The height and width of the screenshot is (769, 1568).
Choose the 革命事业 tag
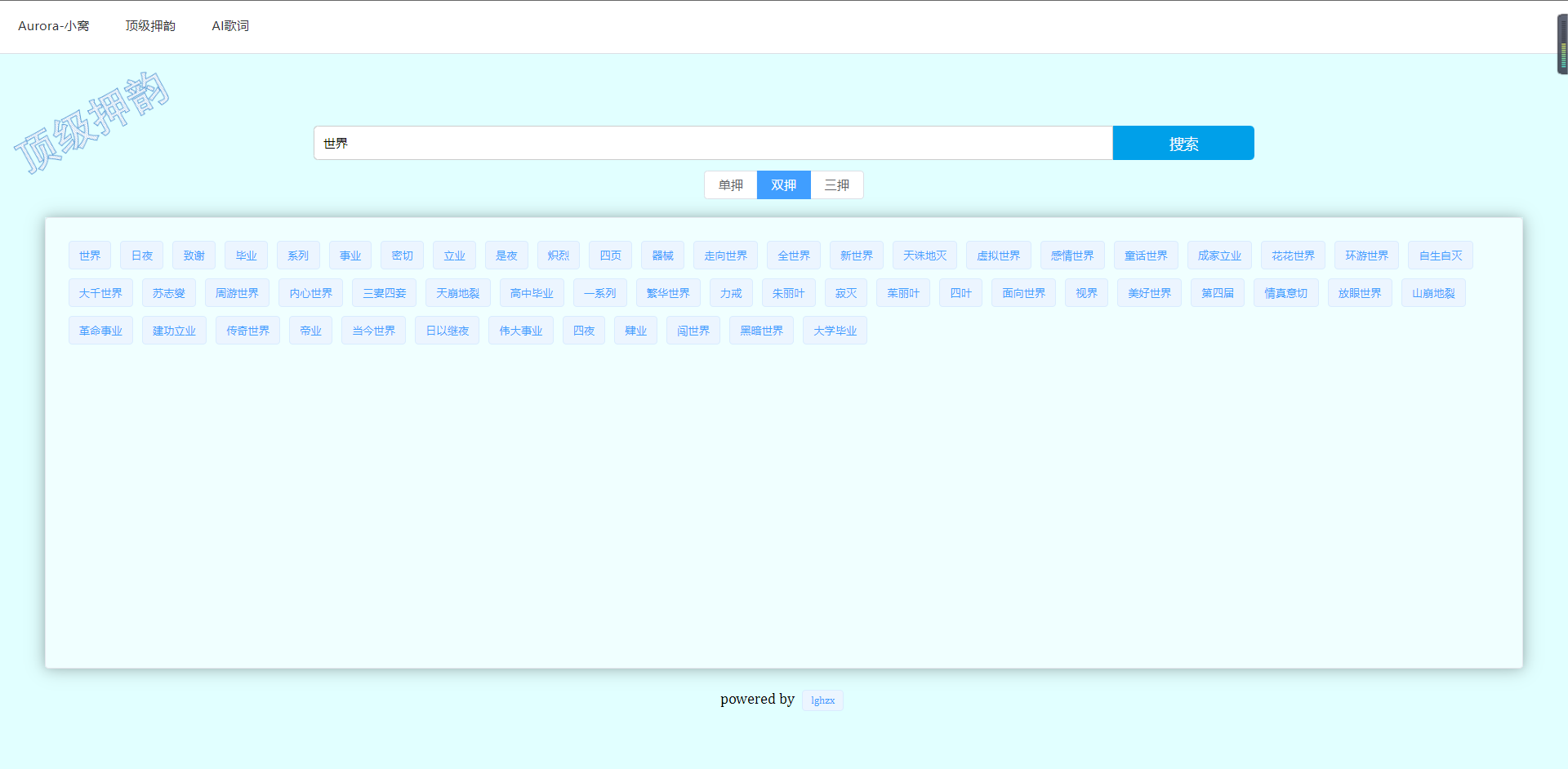tap(100, 331)
